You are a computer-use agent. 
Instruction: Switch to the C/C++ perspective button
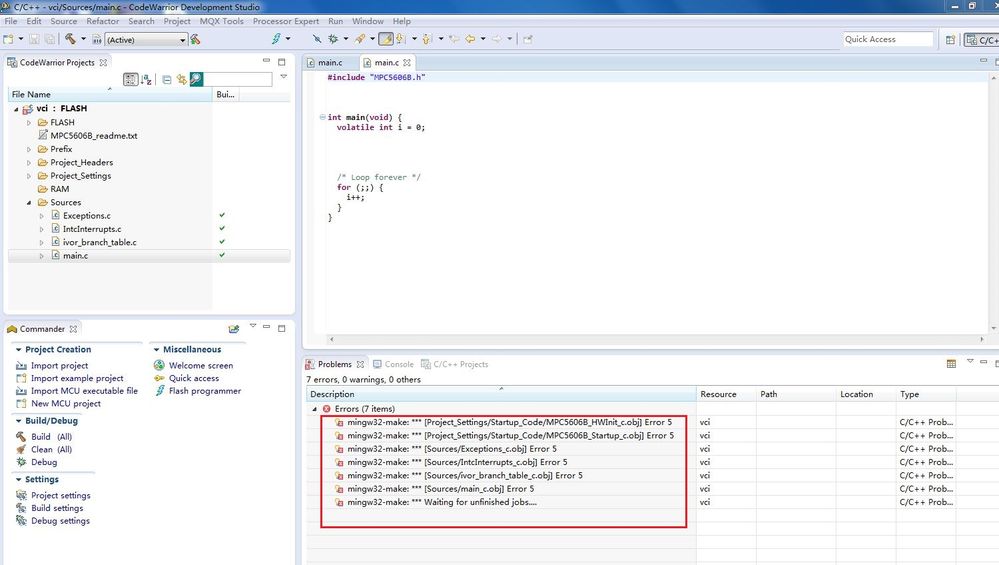click(x=981, y=39)
